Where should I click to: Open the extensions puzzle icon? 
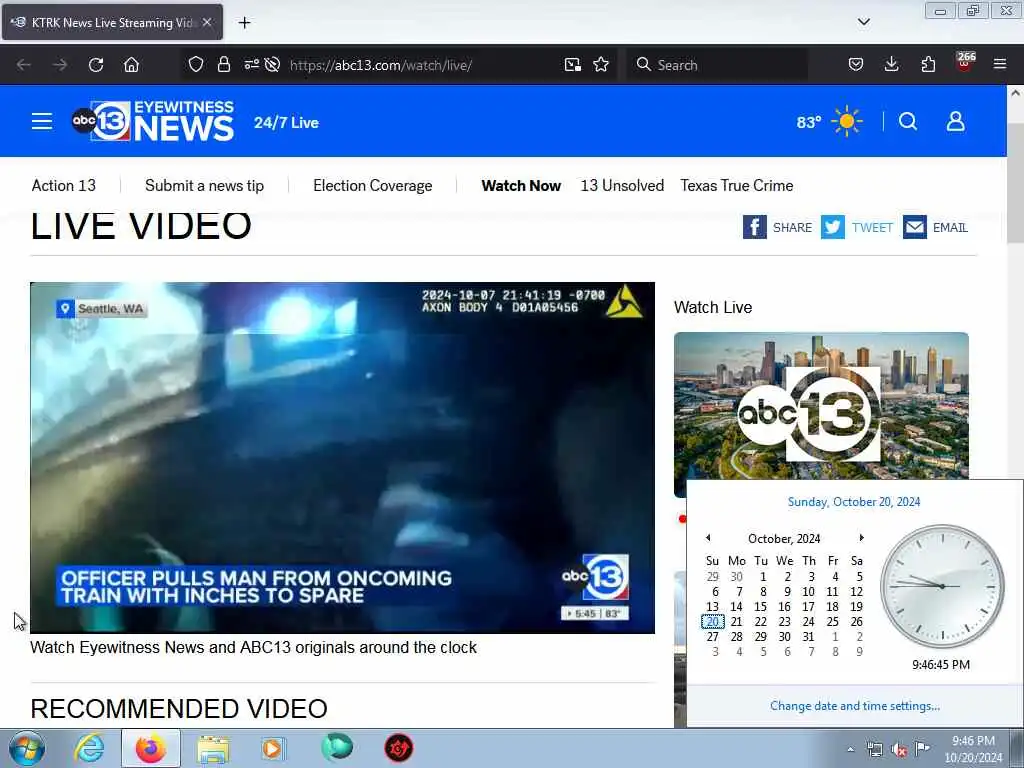tap(928, 64)
